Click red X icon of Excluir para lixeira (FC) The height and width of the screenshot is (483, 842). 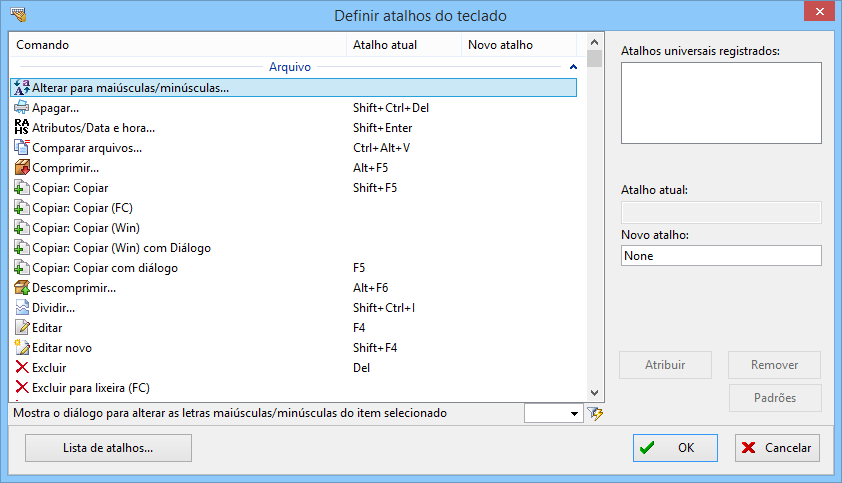pos(21,387)
